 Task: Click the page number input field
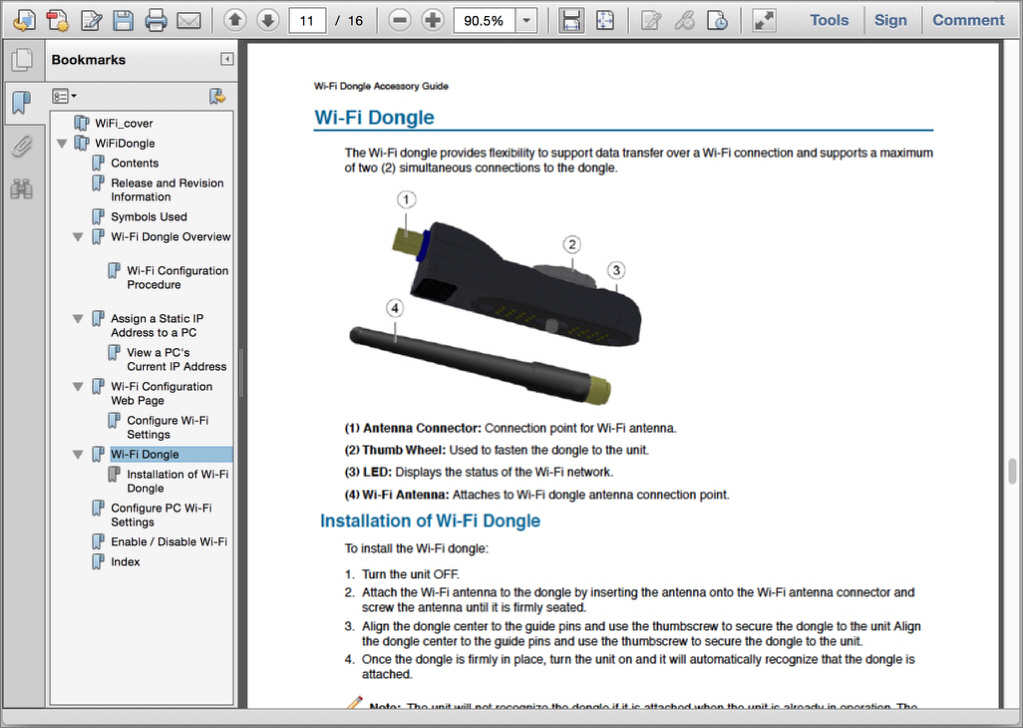(x=307, y=20)
